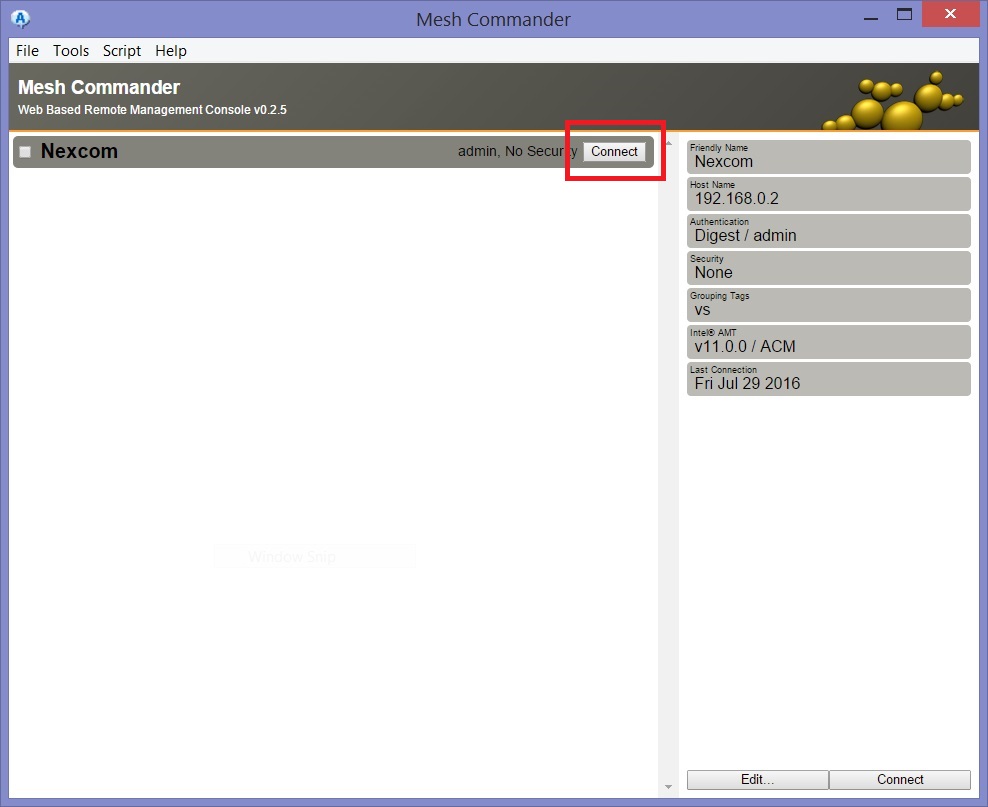This screenshot has height=807, width=988.
Task: Click the Authentication field Digest / admin
Action: (x=829, y=231)
